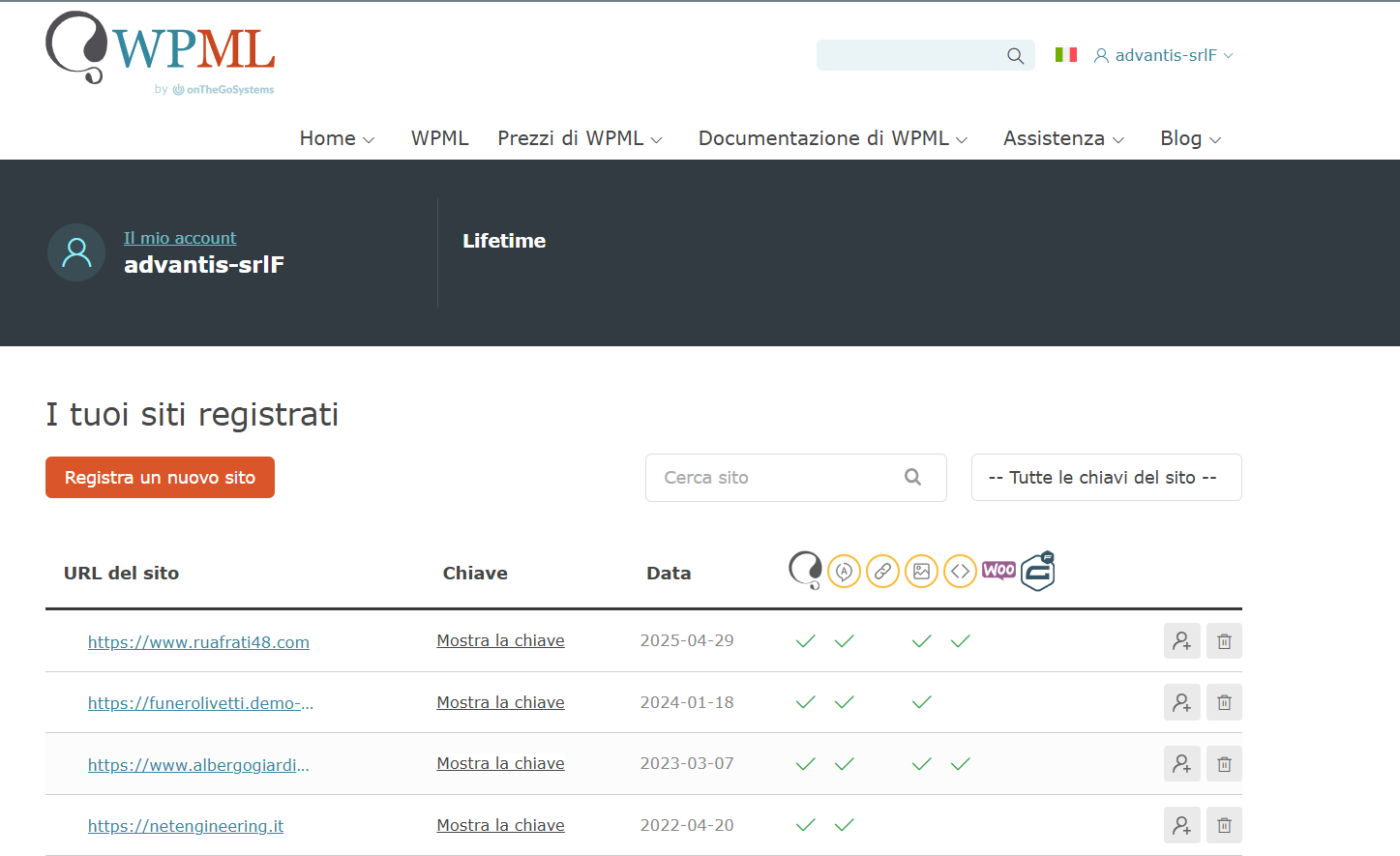The height and width of the screenshot is (856, 1400).
Task: Delete the funerolivetti site with trash icon
Action: coord(1224,702)
